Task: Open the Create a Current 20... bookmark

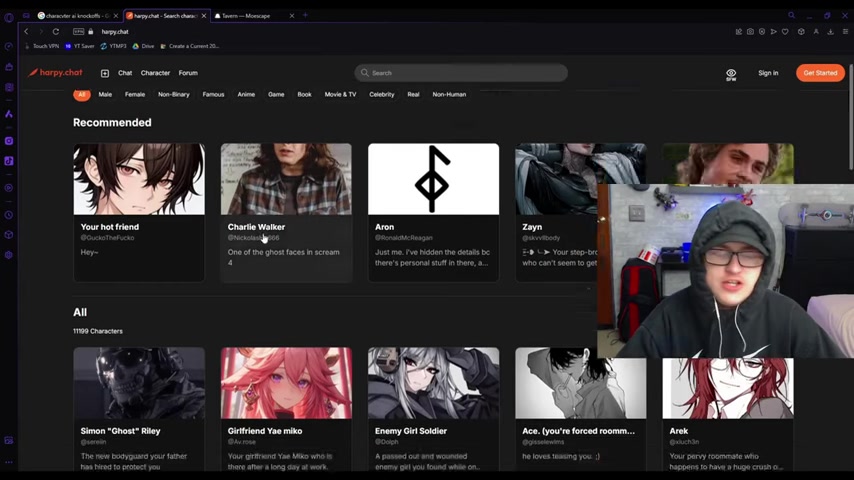Action: tap(190, 46)
